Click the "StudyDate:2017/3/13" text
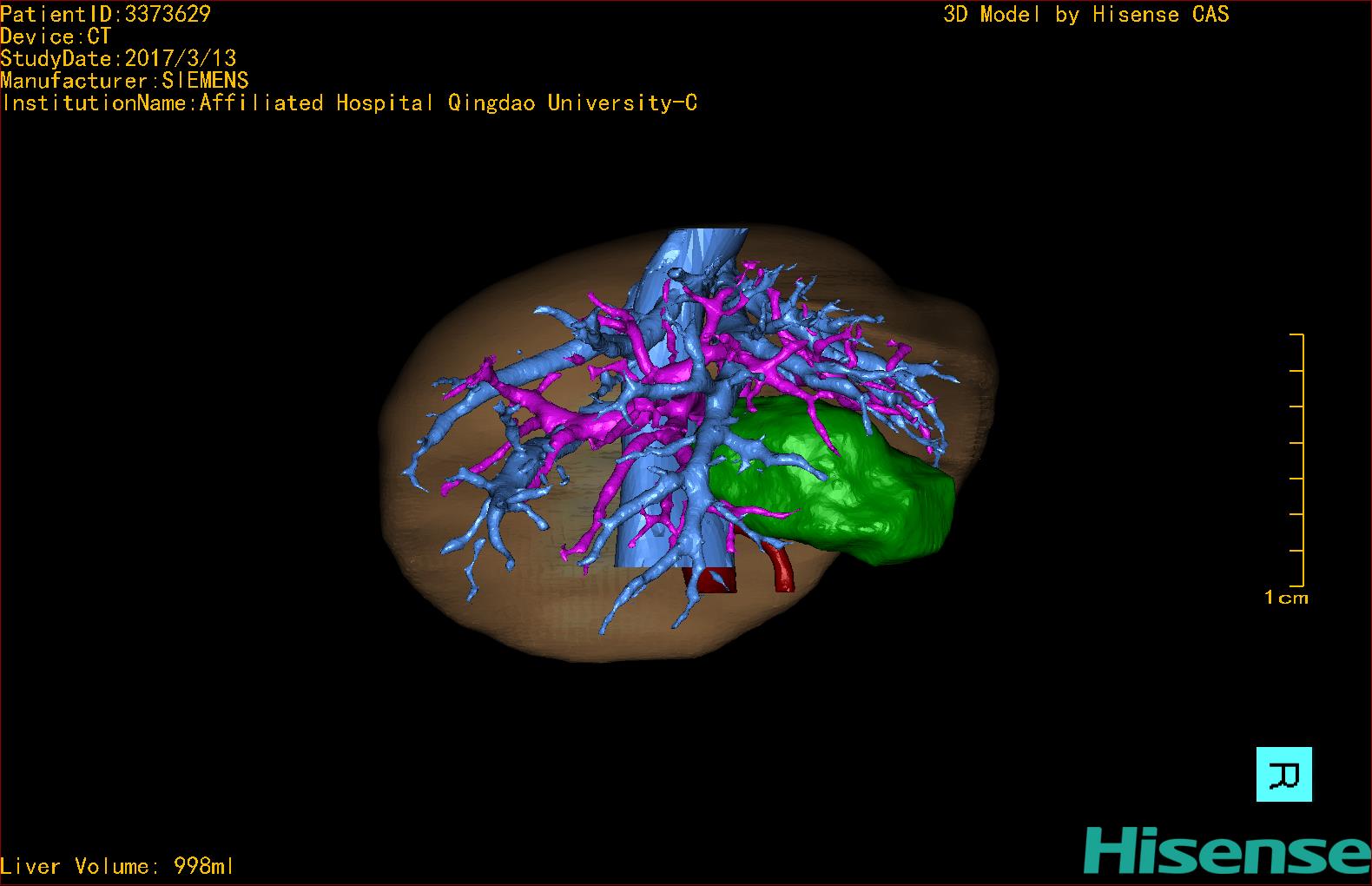Image resolution: width=1372 pixels, height=886 pixels. pyautogui.click(x=119, y=58)
